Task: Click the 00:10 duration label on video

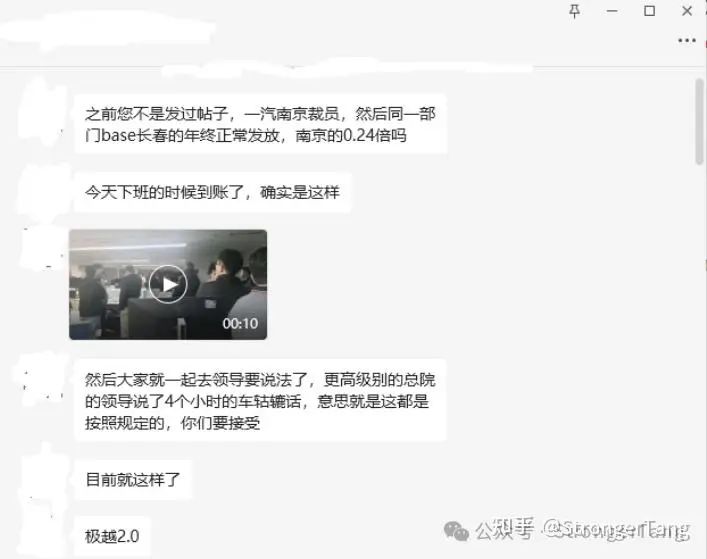Action: [x=240, y=323]
